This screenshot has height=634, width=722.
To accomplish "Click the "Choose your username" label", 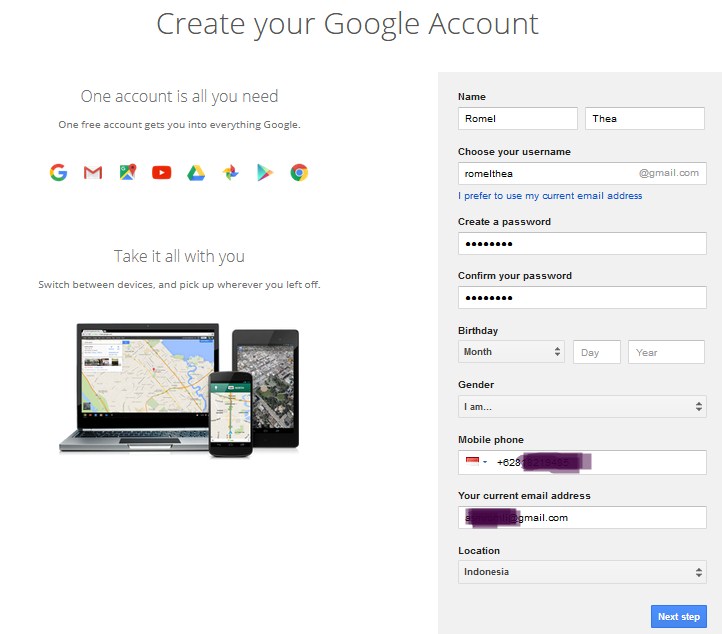I will pyautogui.click(x=514, y=151).
